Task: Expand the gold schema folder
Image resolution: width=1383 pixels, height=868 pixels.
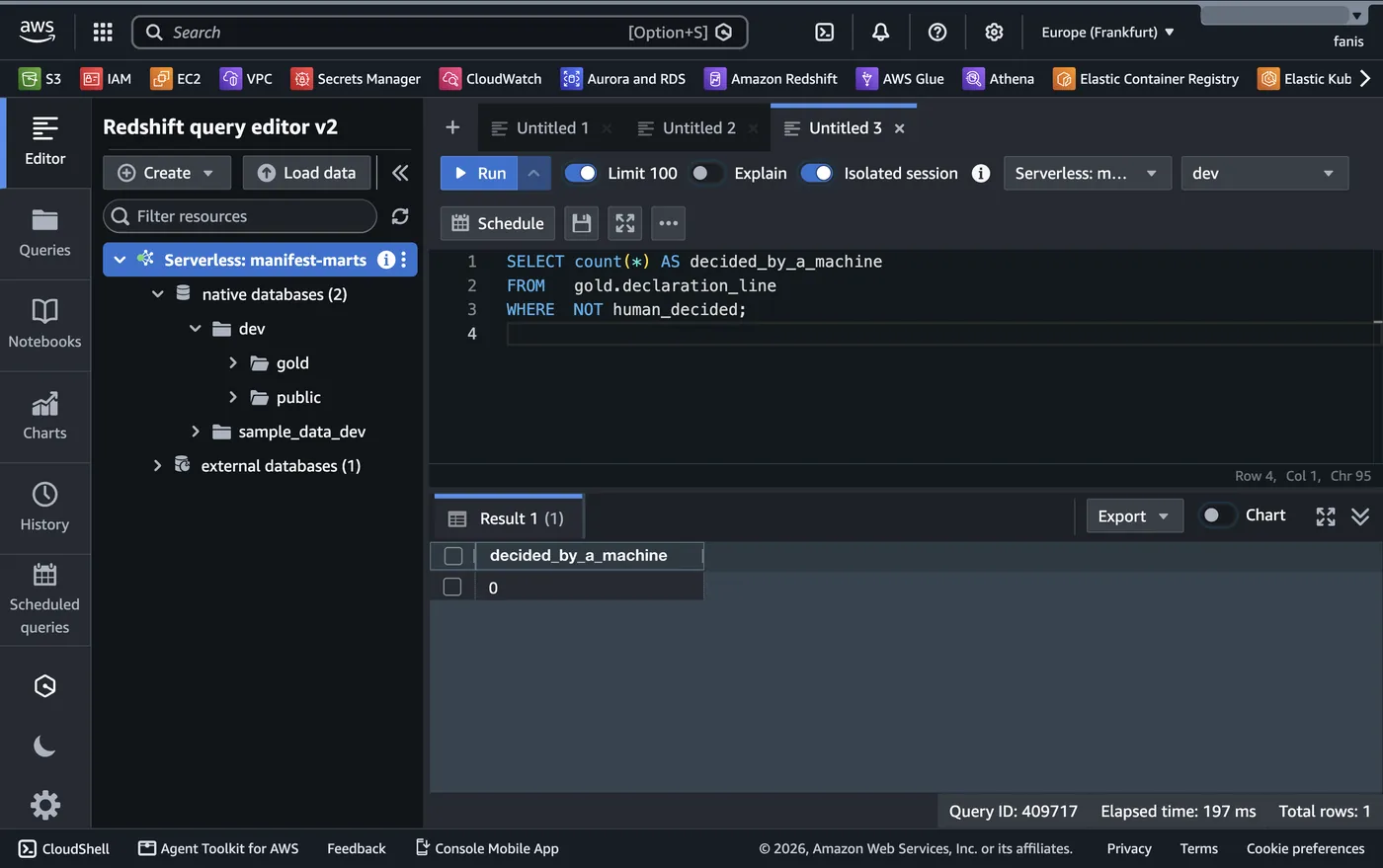Action: (233, 362)
